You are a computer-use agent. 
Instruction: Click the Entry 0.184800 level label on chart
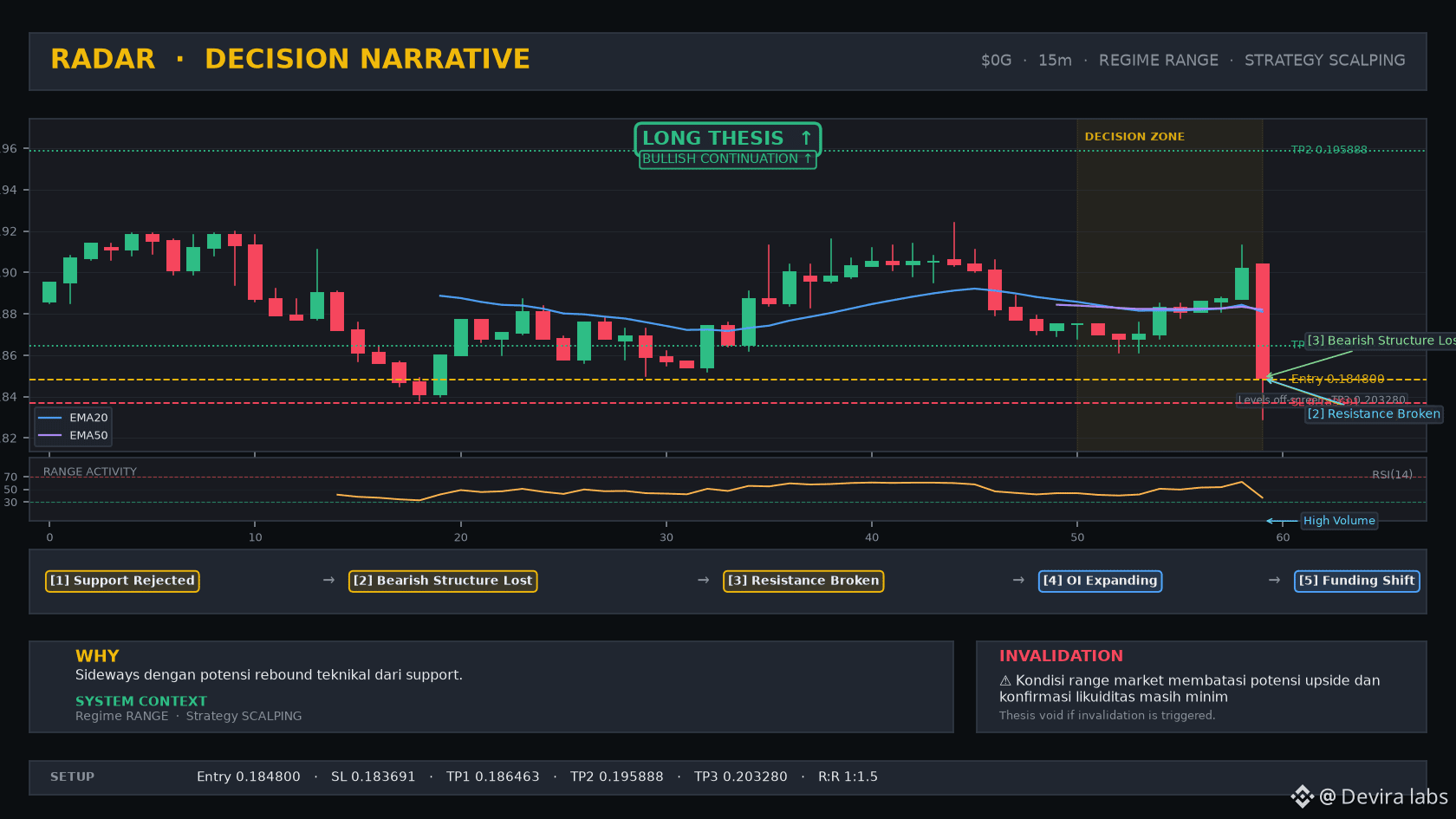pyautogui.click(x=1337, y=379)
